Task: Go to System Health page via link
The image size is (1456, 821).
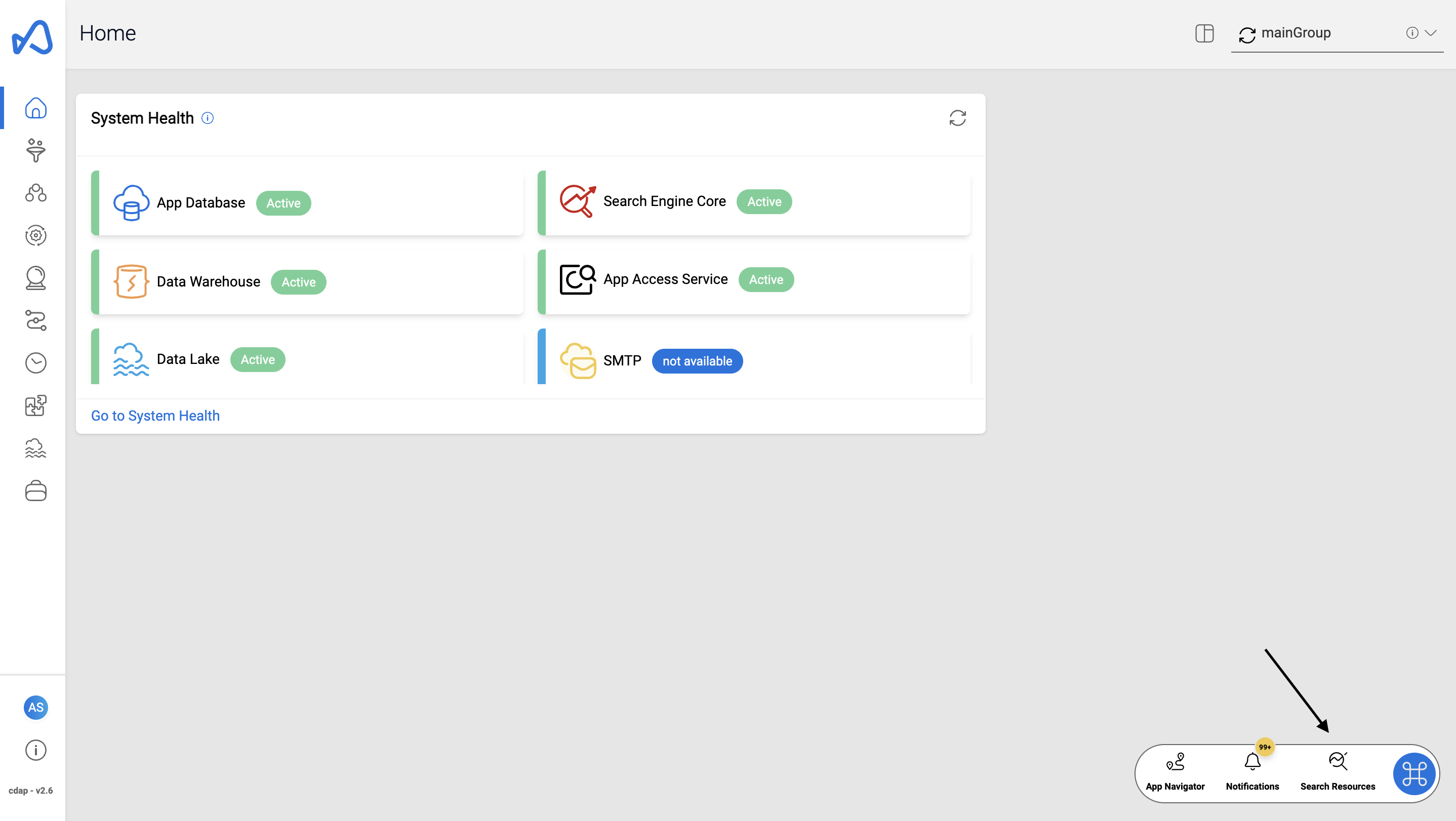Action: click(x=155, y=416)
